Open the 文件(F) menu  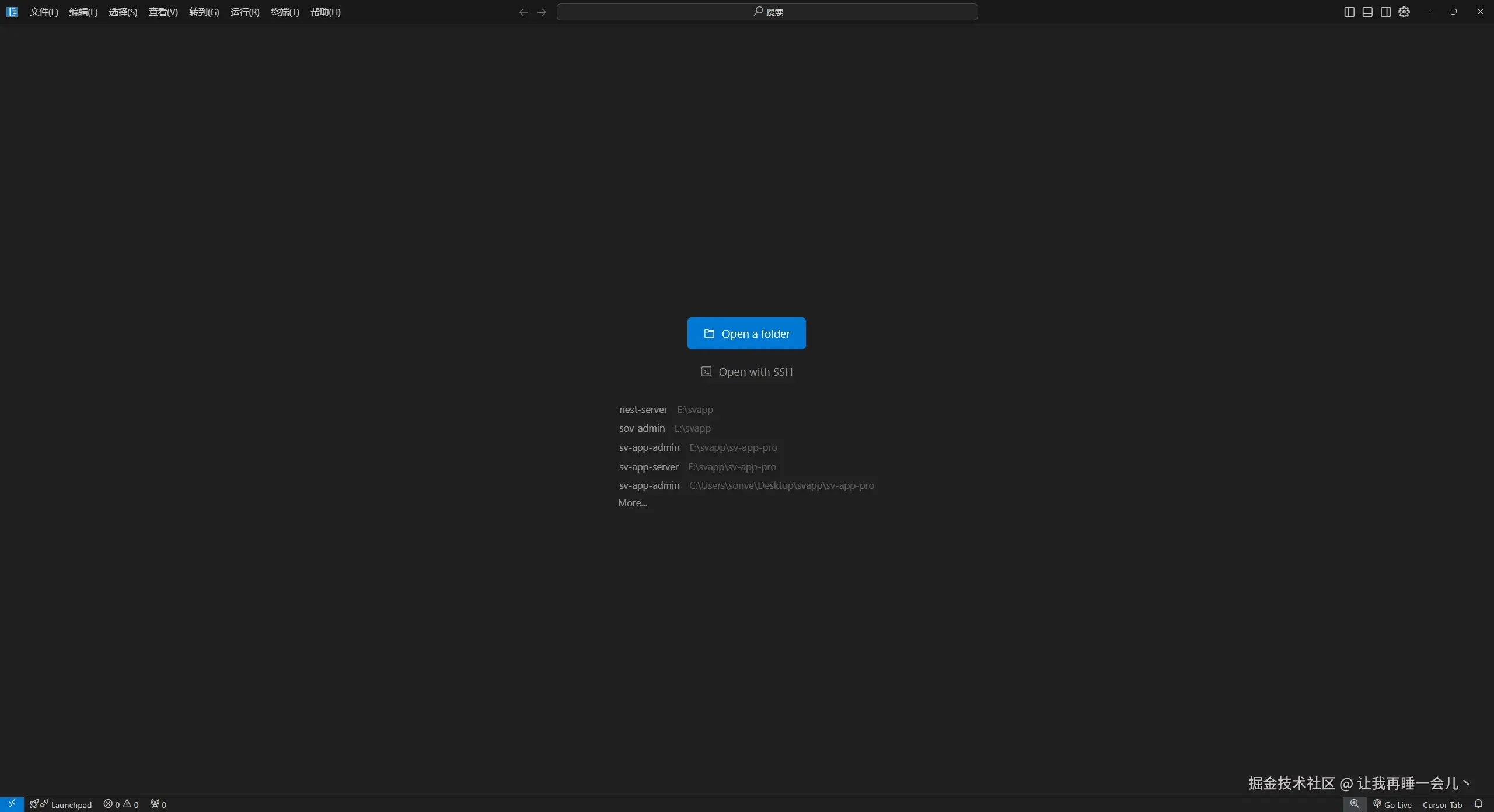coord(44,12)
